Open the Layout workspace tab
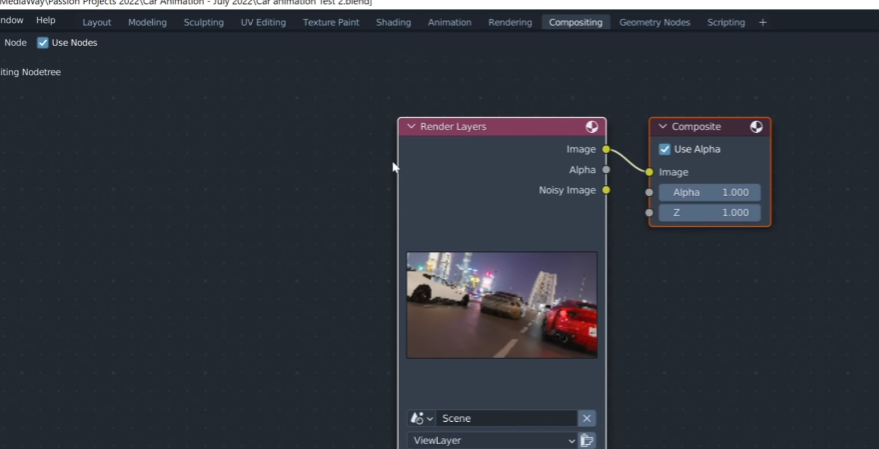 coord(96,22)
